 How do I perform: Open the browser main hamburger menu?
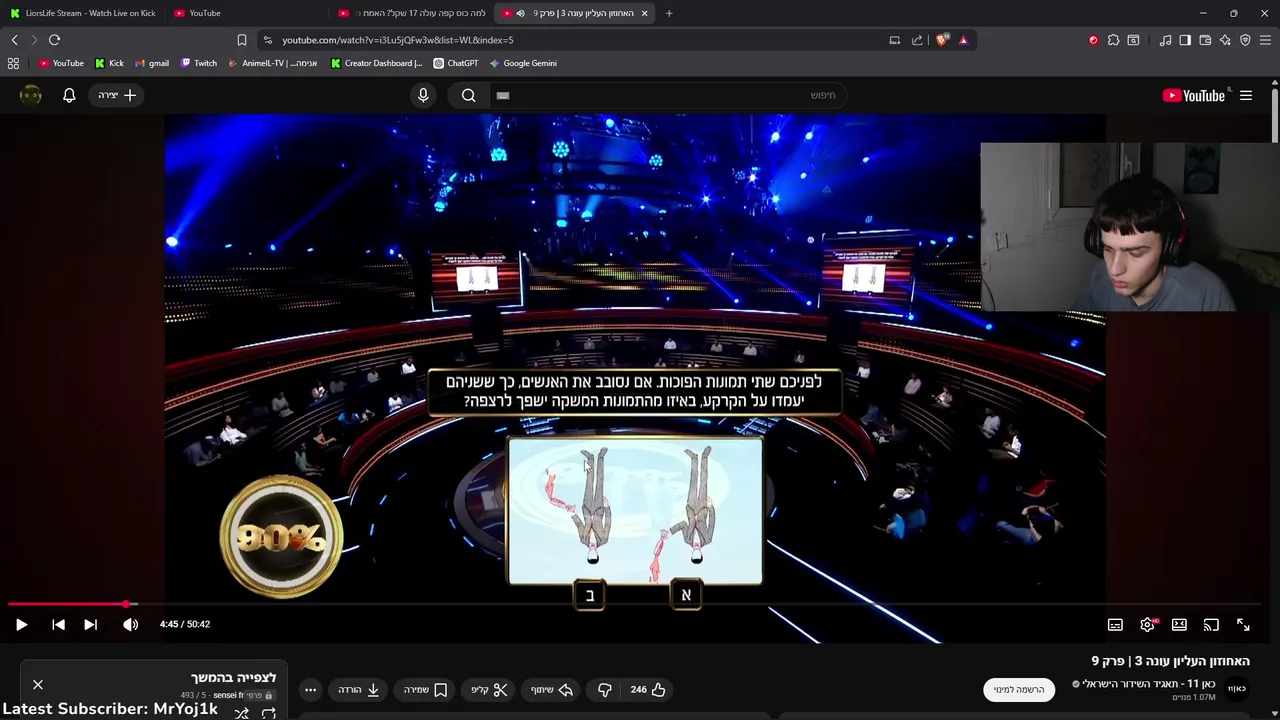point(1265,40)
